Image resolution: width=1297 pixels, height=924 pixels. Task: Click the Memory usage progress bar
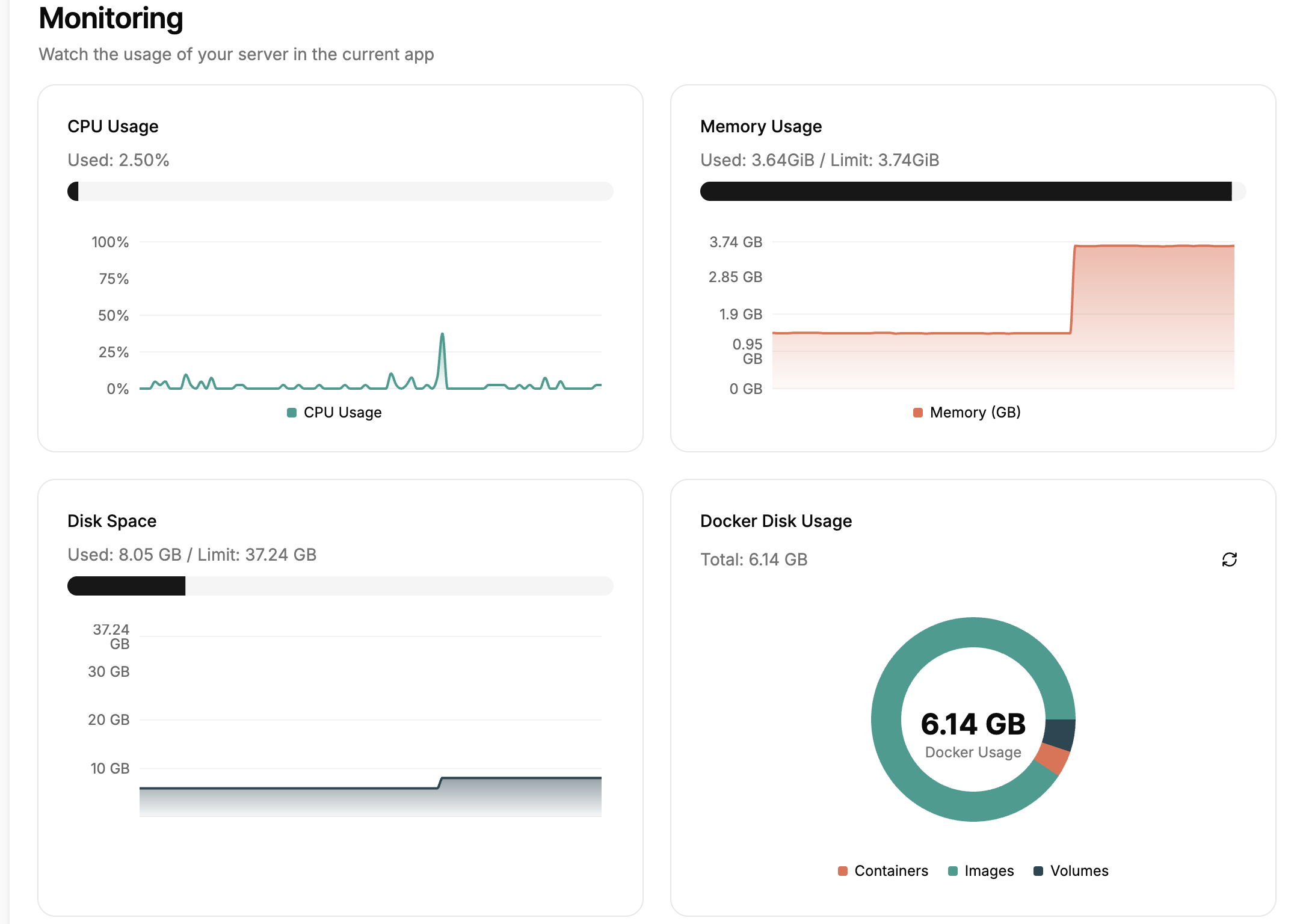pos(973,191)
